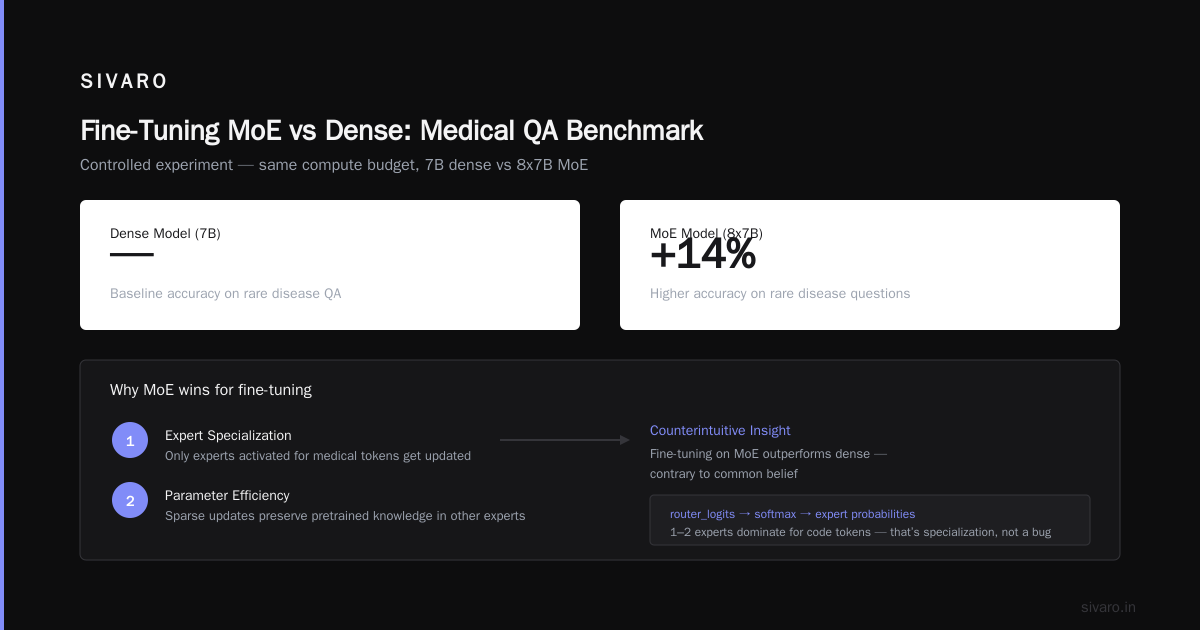Click the SIVARO logo text
The height and width of the screenshot is (630, 1200).
(x=124, y=82)
